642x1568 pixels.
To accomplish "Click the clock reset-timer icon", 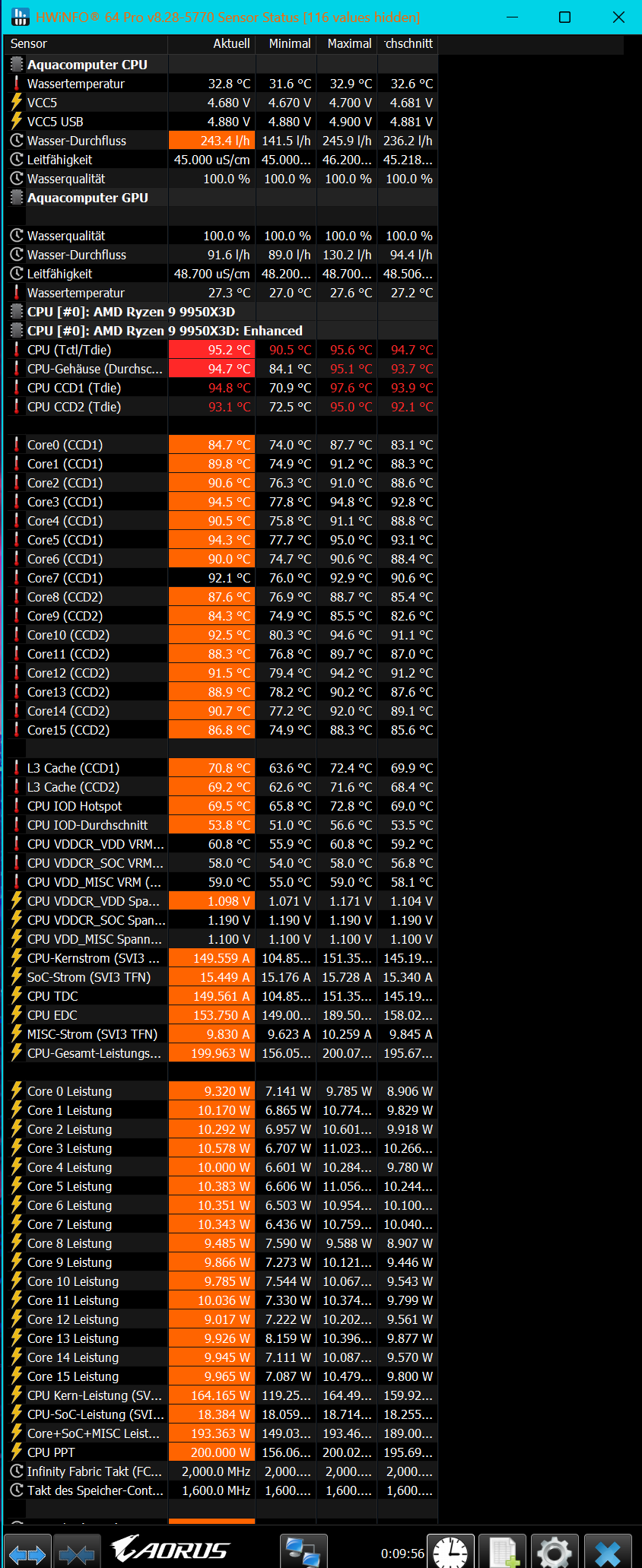I will pyautogui.click(x=451, y=1551).
